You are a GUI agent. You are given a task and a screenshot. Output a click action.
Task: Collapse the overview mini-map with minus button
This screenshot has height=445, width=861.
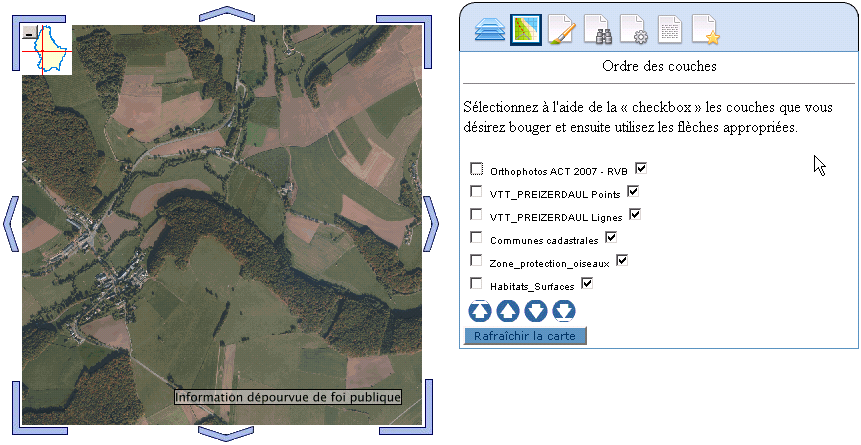tap(30, 31)
